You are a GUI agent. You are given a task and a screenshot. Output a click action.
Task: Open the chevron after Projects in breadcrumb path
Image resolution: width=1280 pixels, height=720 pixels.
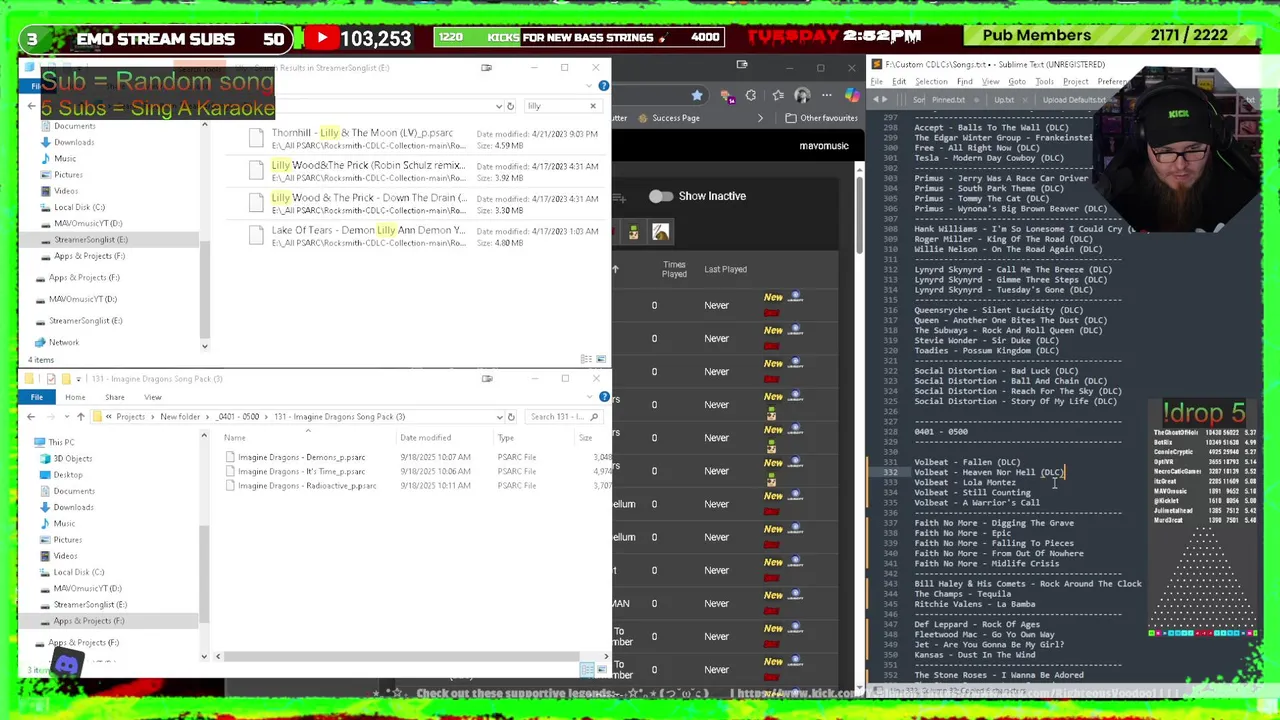coord(152,417)
